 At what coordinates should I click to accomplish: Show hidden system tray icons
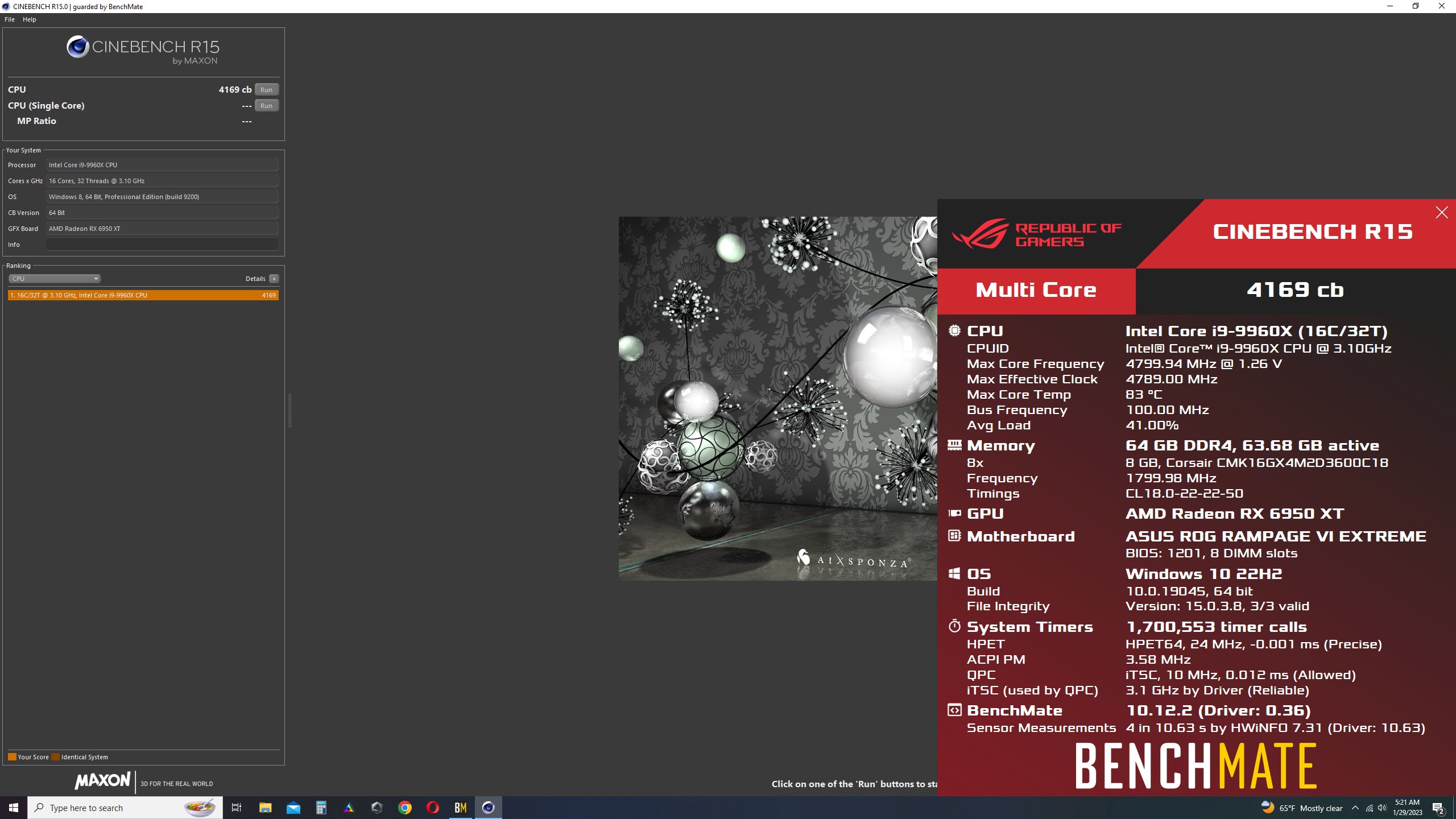(1355, 808)
